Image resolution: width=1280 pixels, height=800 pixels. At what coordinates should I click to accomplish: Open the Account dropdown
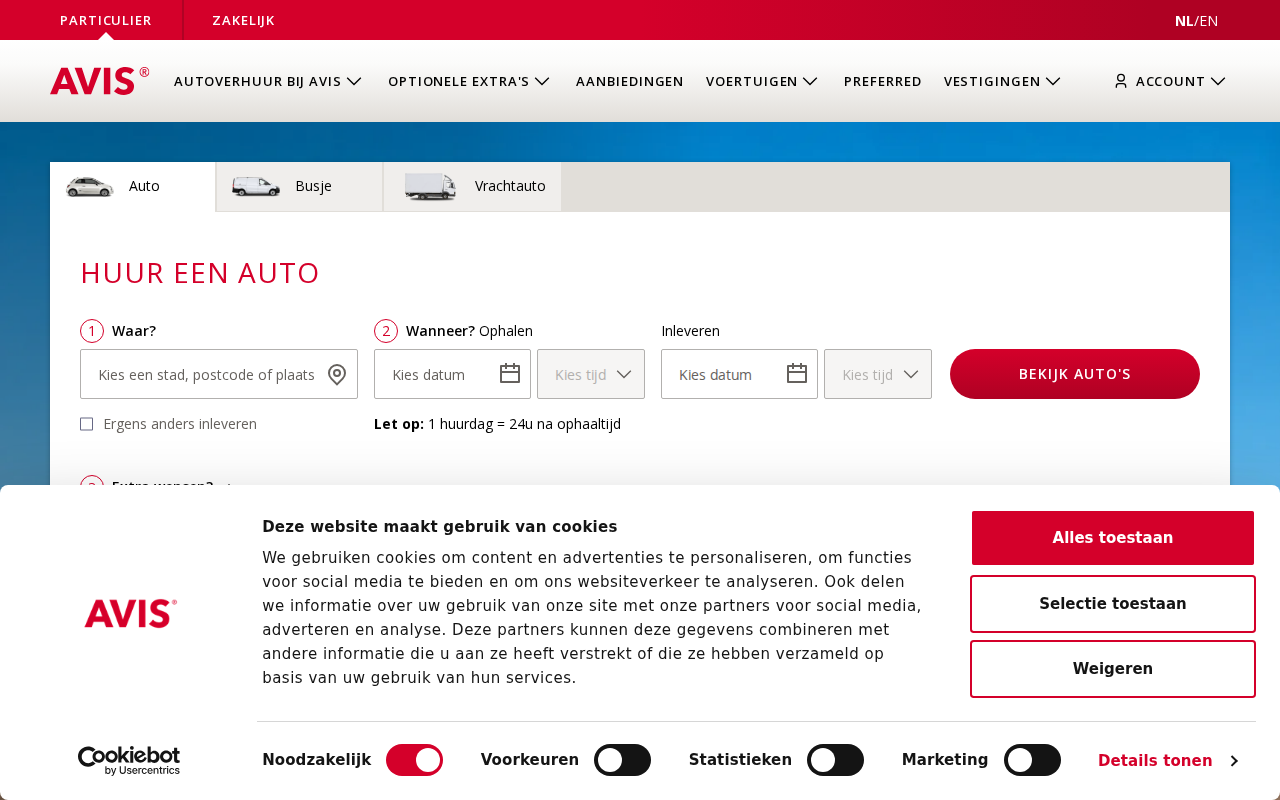1170,81
